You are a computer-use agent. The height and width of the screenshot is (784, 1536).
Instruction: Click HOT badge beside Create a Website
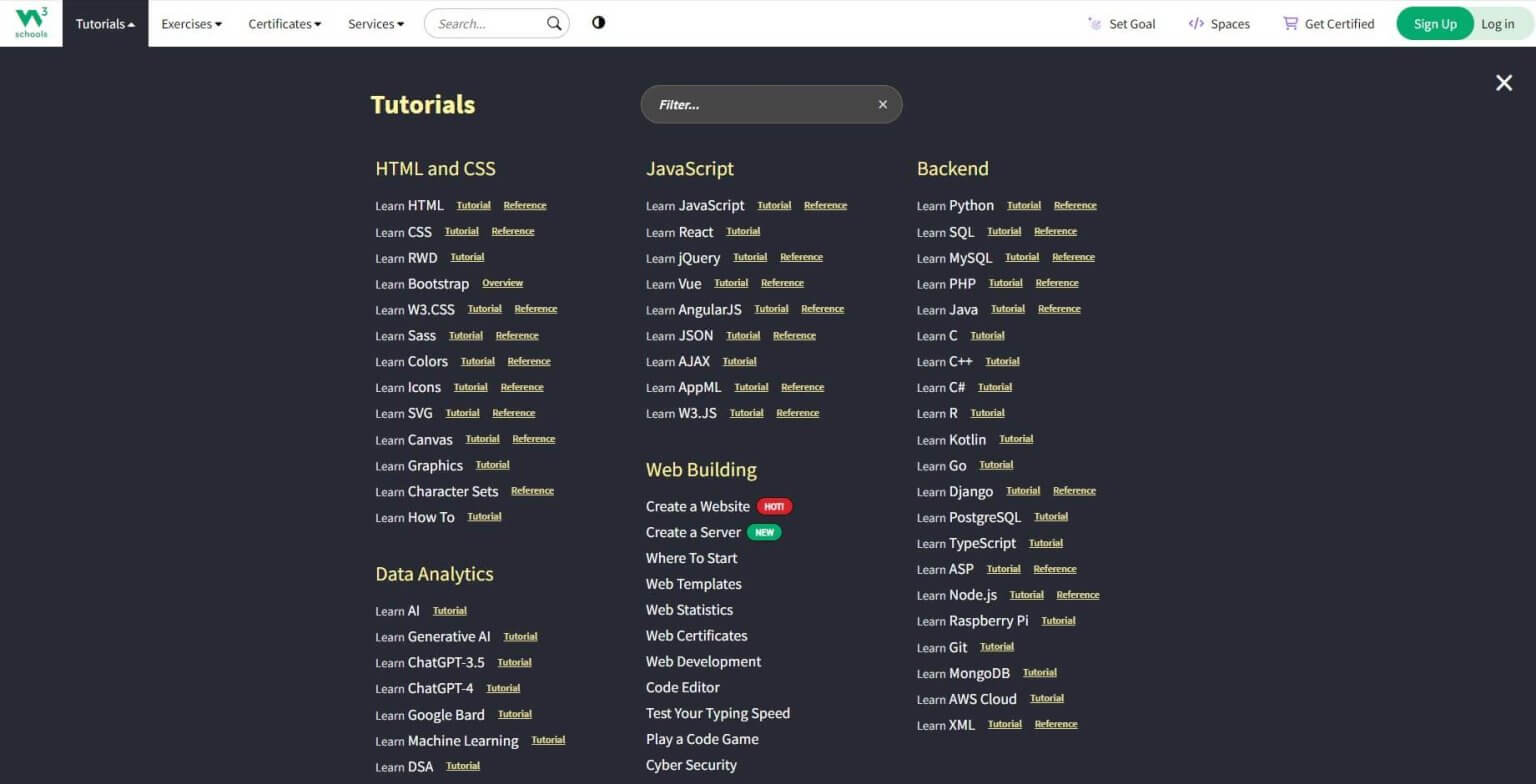click(774, 507)
